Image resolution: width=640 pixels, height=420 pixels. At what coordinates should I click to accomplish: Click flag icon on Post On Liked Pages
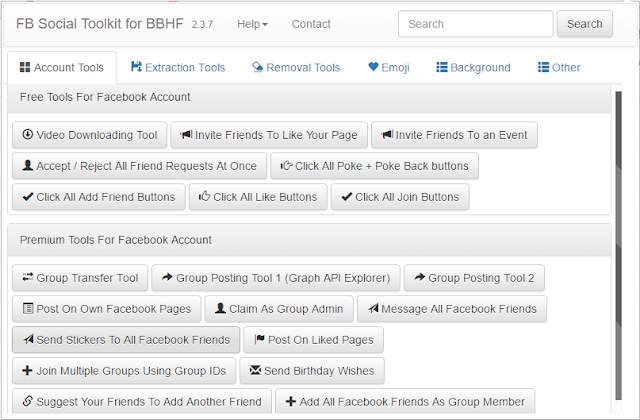259,339
